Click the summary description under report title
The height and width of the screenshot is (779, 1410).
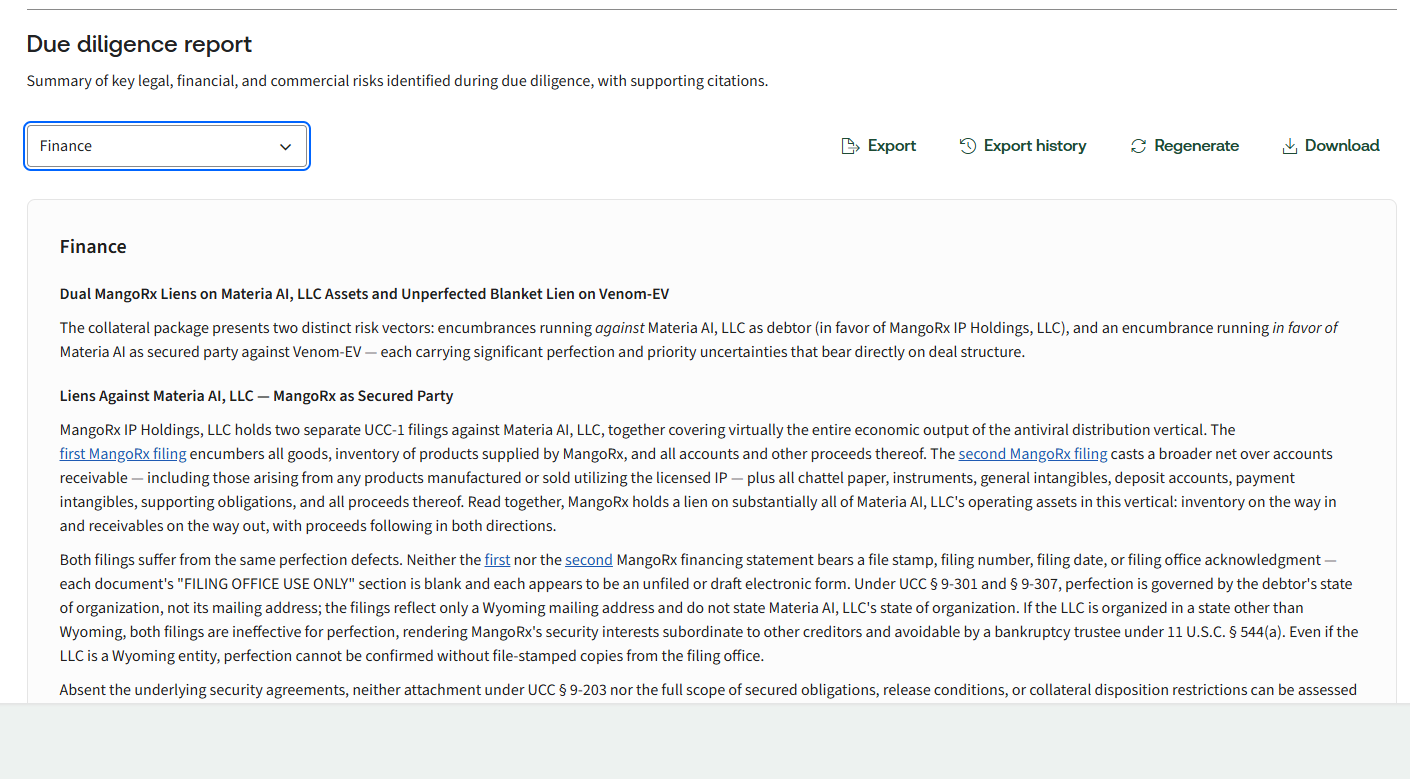[x=397, y=81]
